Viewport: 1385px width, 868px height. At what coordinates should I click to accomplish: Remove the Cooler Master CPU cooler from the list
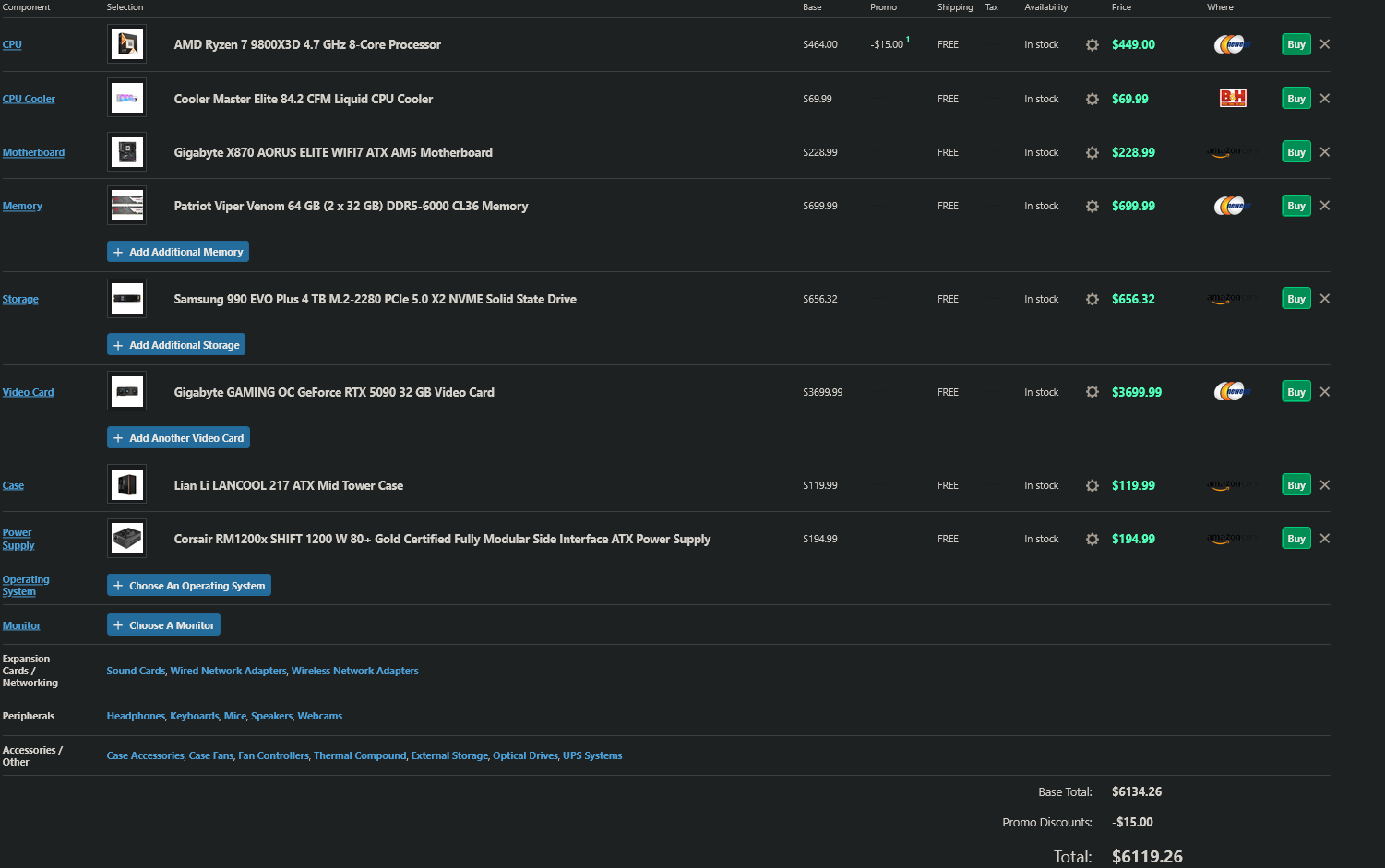(x=1325, y=99)
